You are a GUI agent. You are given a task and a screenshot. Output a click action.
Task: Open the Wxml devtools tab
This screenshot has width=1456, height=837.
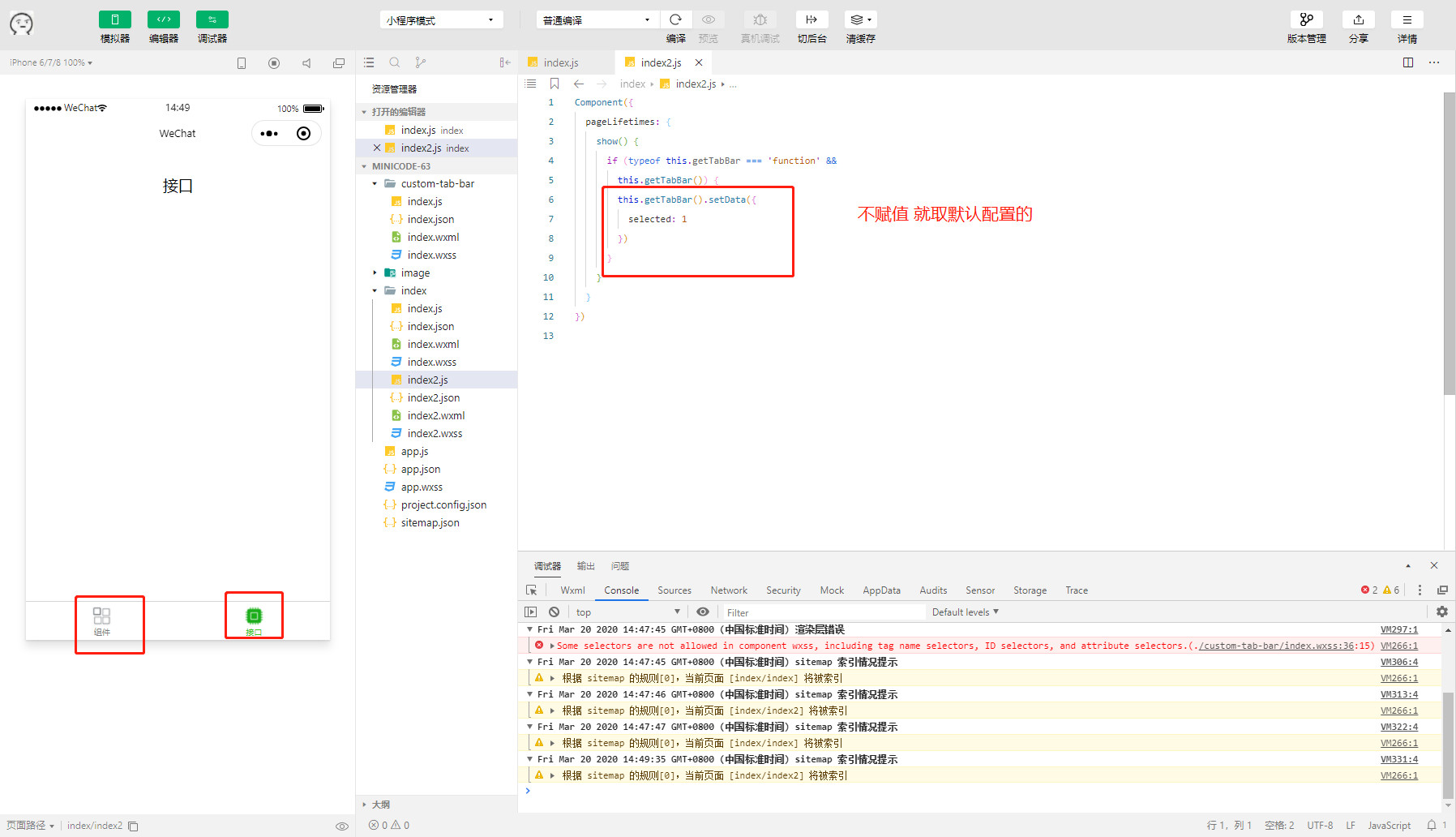pos(572,590)
